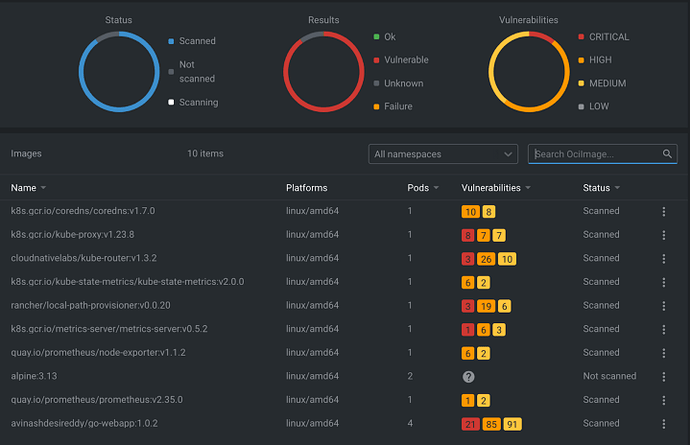Image resolution: width=690 pixels, height=445 pixels.
Task: Sort by the Pods column header
Action: 420,188
